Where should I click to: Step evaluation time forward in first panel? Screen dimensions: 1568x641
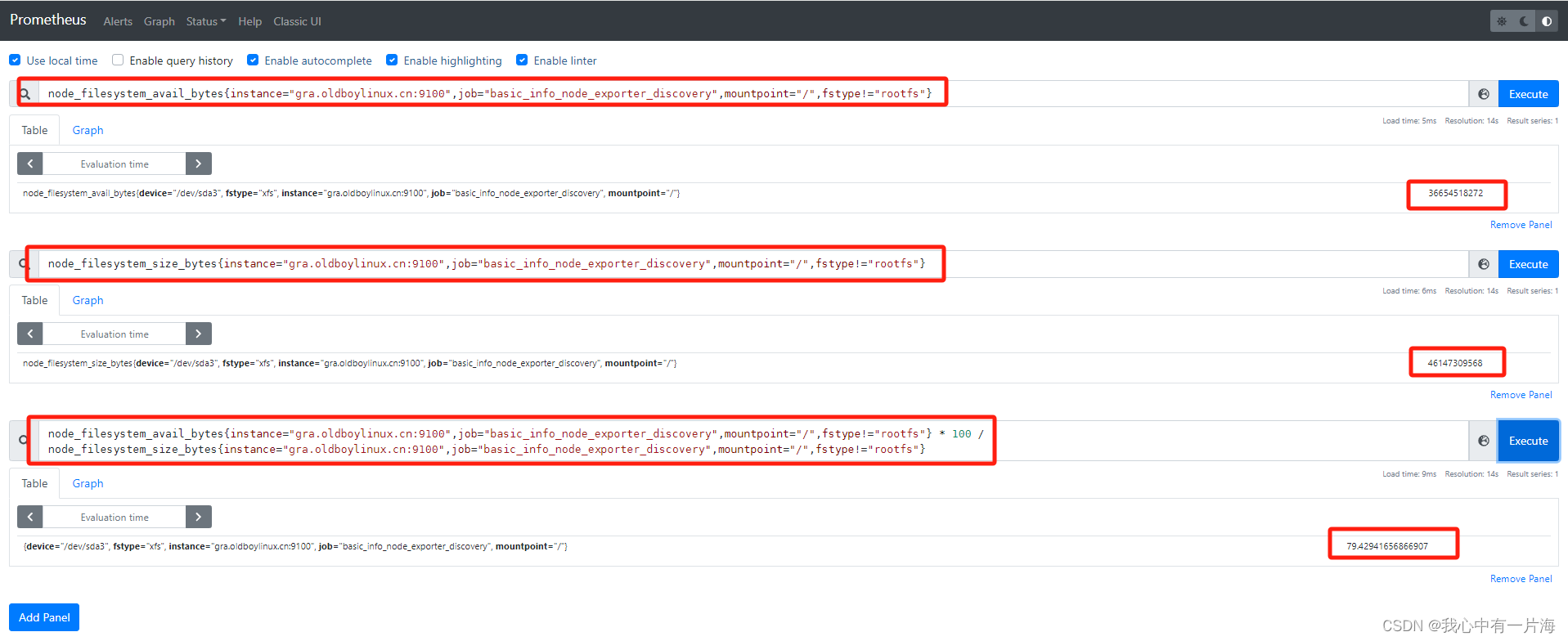(x=199, y=164)
